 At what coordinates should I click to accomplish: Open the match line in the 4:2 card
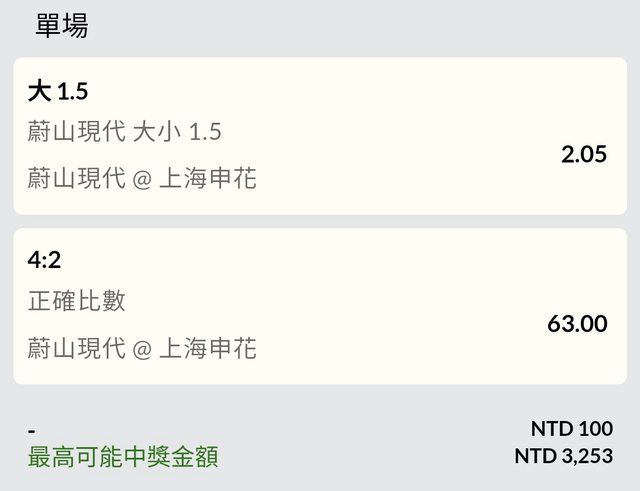pyautogui.click(x=142, y=348)
